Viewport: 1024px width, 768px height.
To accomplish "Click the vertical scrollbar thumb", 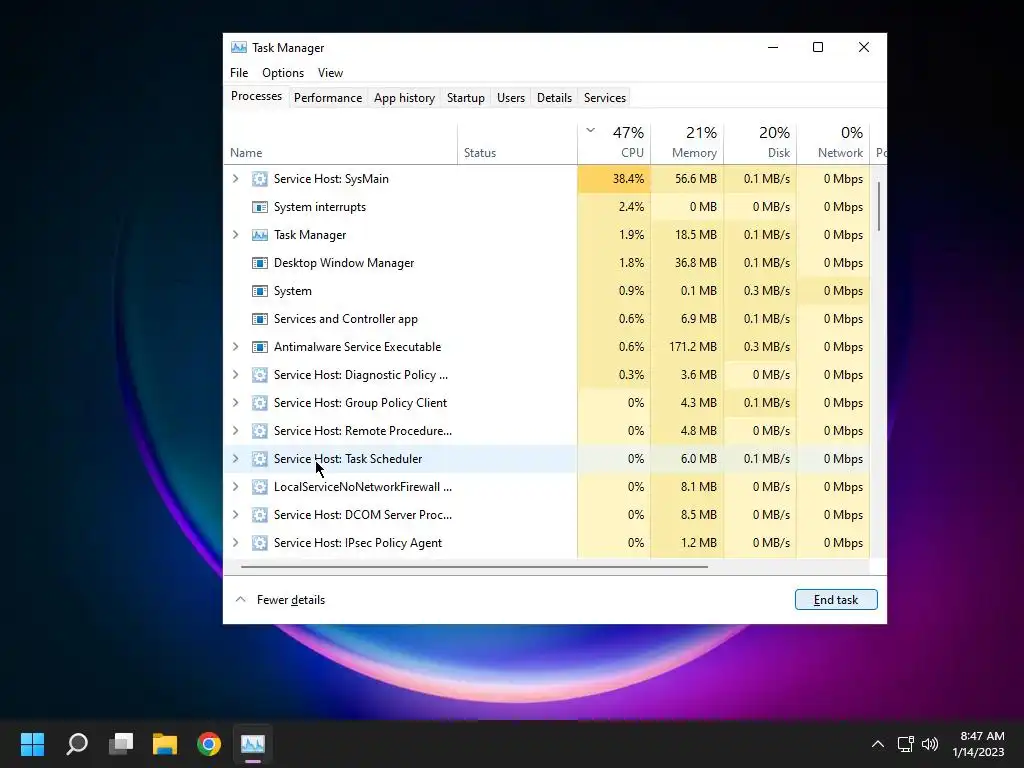I will pyautogui.click(x=879, y=206).
